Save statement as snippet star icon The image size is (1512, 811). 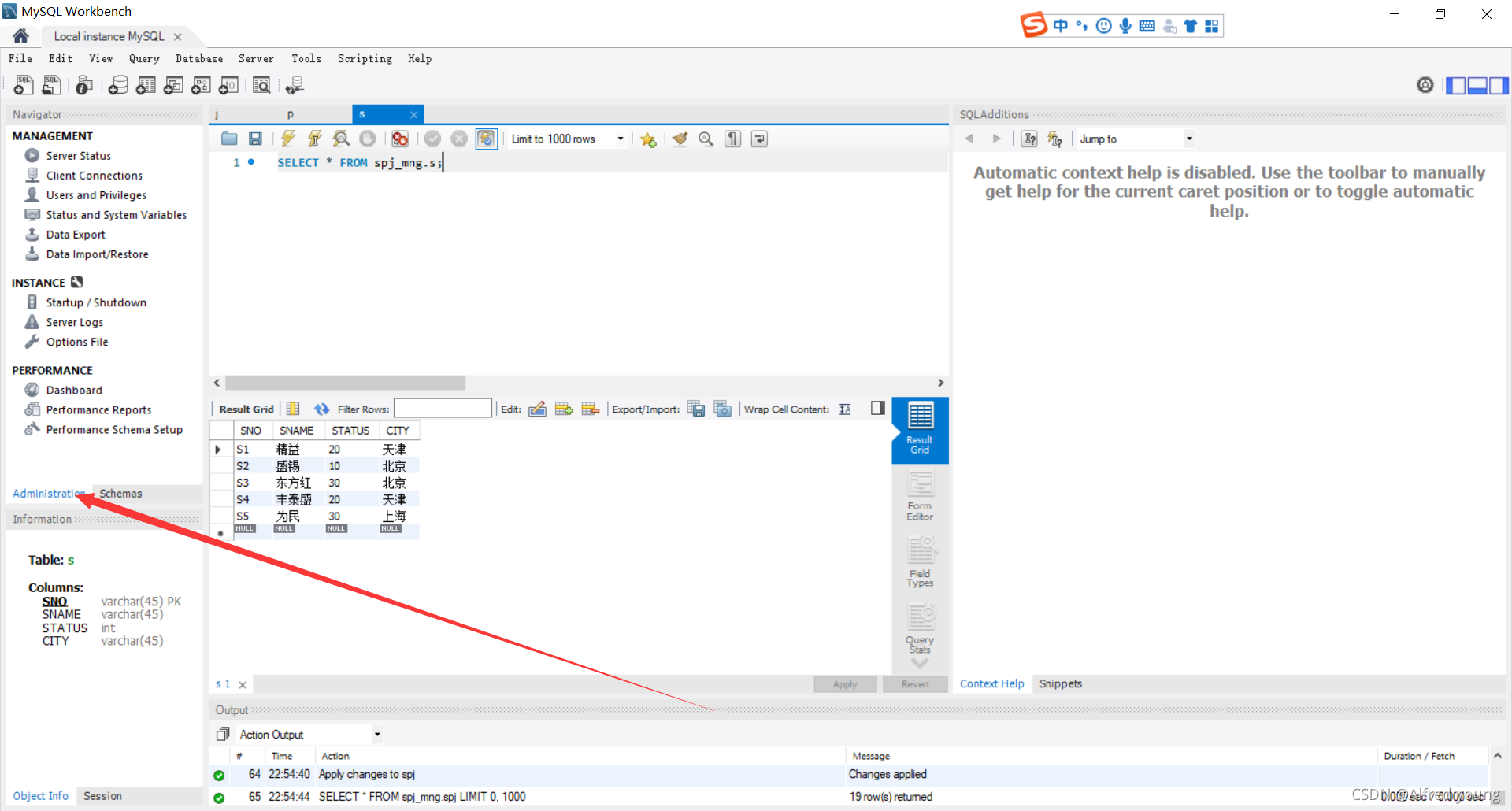coord(648,139)
